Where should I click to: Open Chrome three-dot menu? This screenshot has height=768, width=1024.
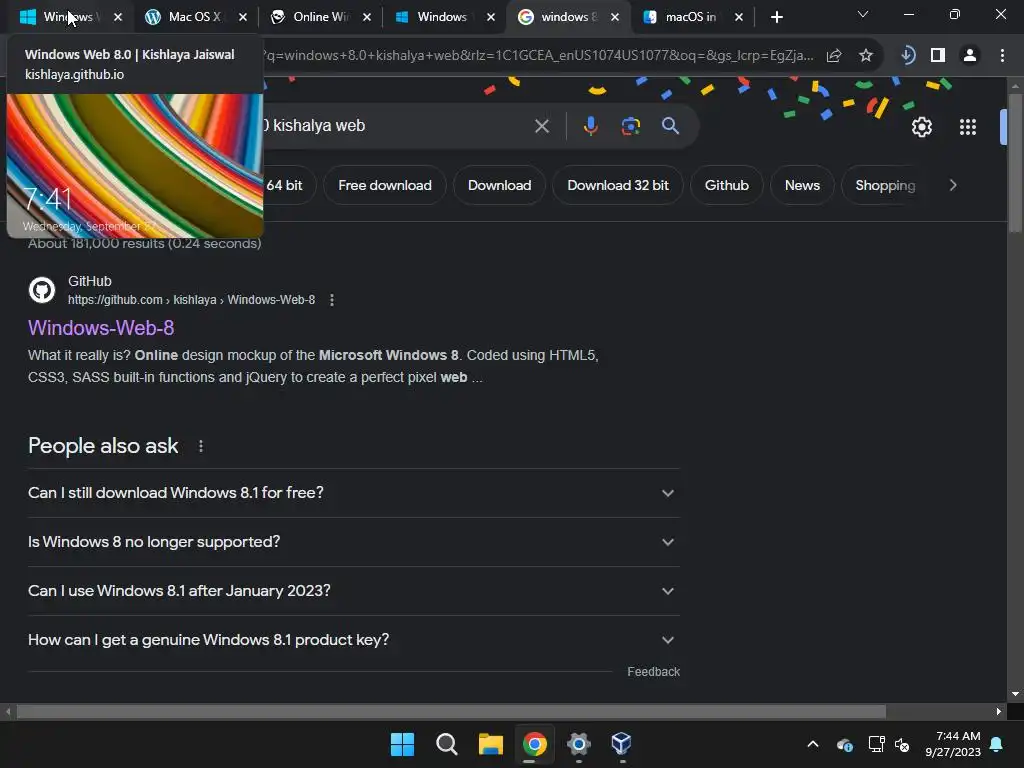pos(1002,56)
